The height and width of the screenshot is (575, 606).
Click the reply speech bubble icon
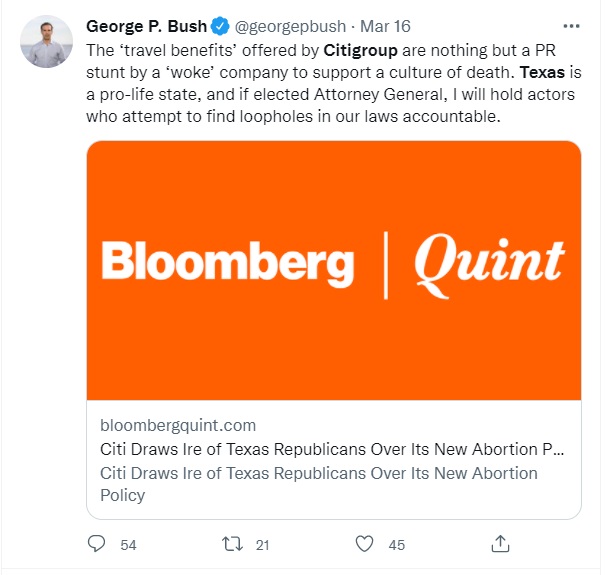point(96,544)
